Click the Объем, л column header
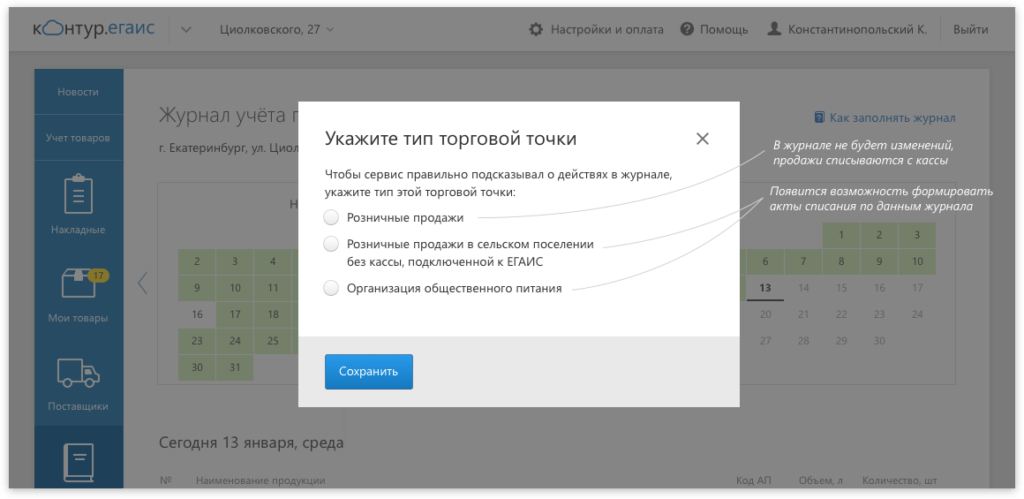This screenshot has width=1024, height=499. click(x=820, y=481)
